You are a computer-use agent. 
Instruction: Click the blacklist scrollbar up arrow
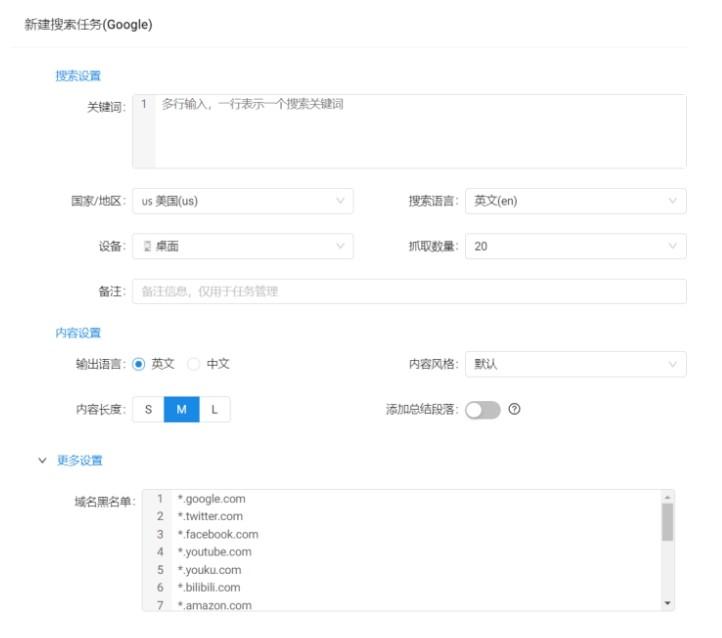coord(667,497)
